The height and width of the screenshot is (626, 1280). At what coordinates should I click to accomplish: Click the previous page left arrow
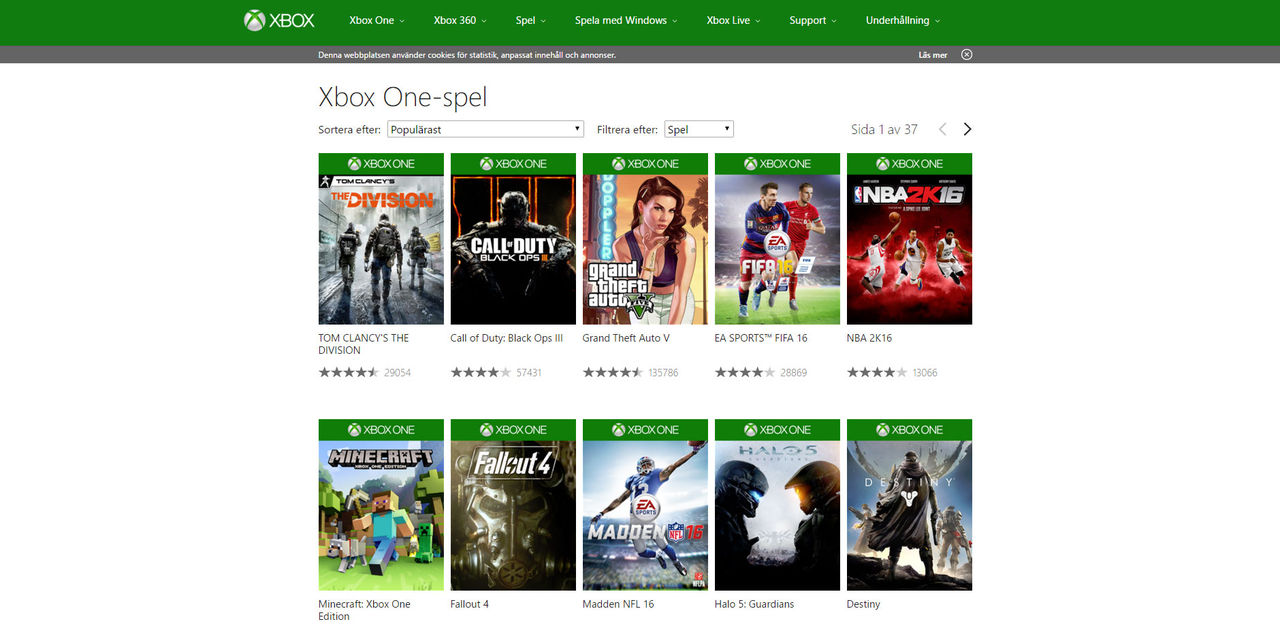pos(942,129)
